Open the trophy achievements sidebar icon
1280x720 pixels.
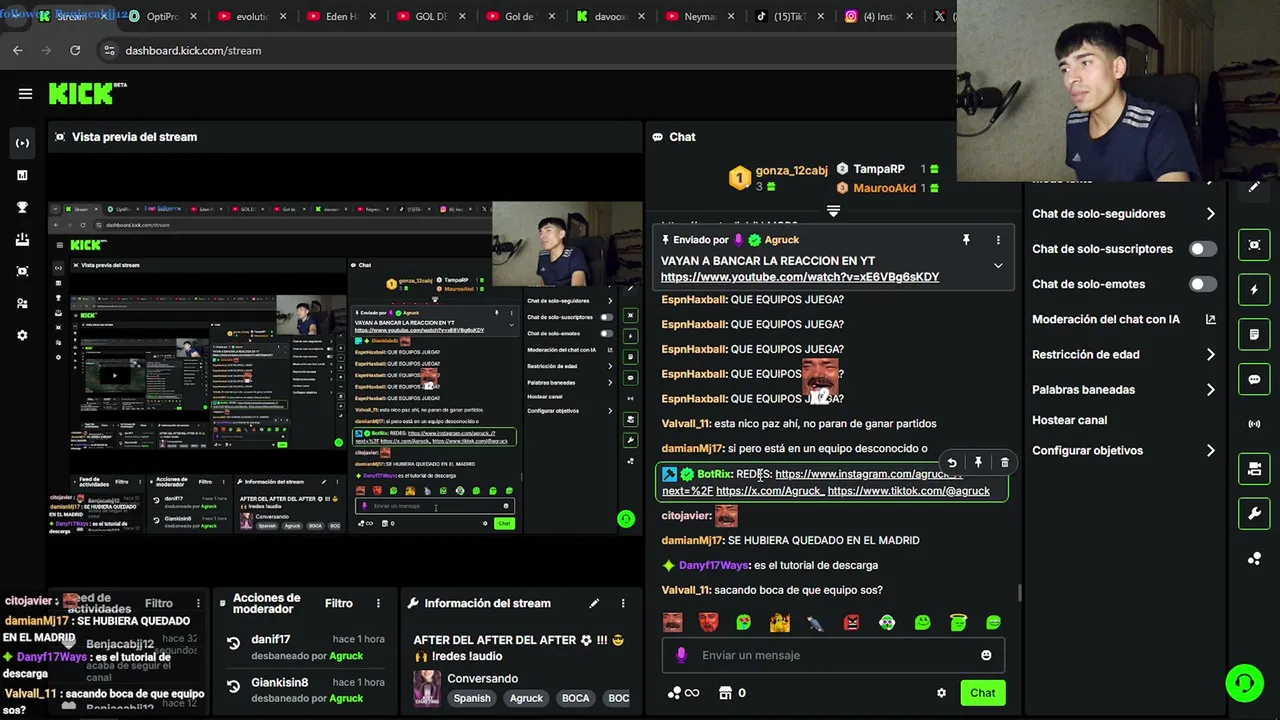pos(22,207)
